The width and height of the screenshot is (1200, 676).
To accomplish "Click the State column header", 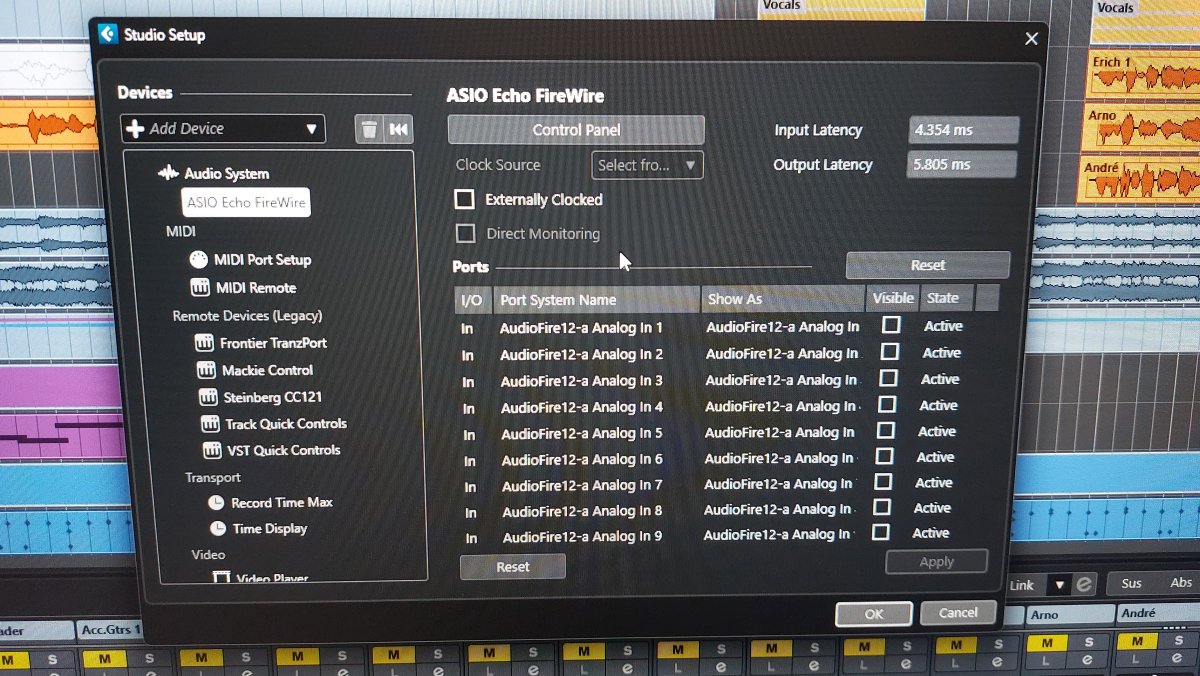I will pos(946,298).
